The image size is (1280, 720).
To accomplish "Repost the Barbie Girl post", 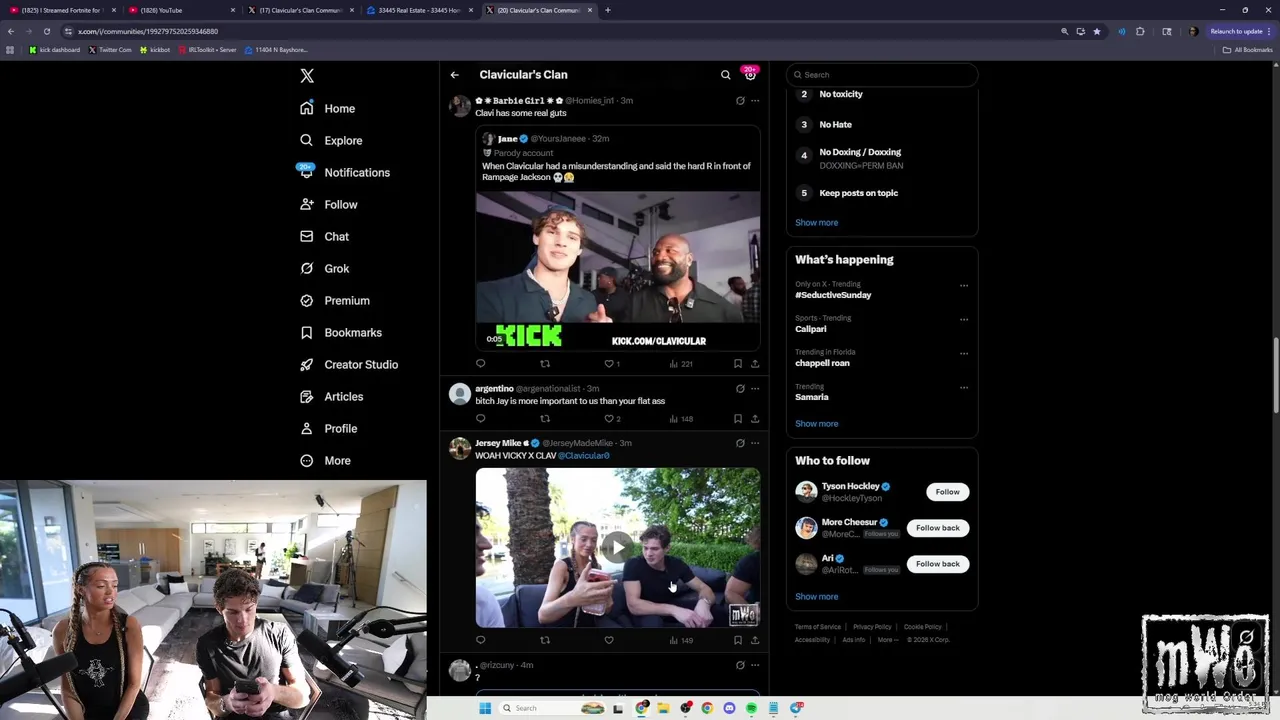I will (x=545, y=364).
